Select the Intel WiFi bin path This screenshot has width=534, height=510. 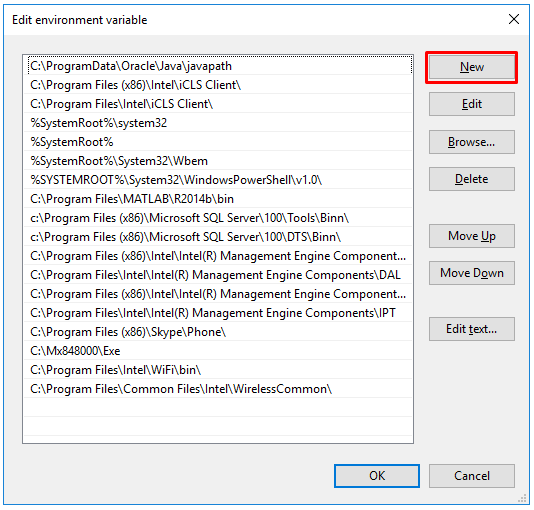point(218,370)
